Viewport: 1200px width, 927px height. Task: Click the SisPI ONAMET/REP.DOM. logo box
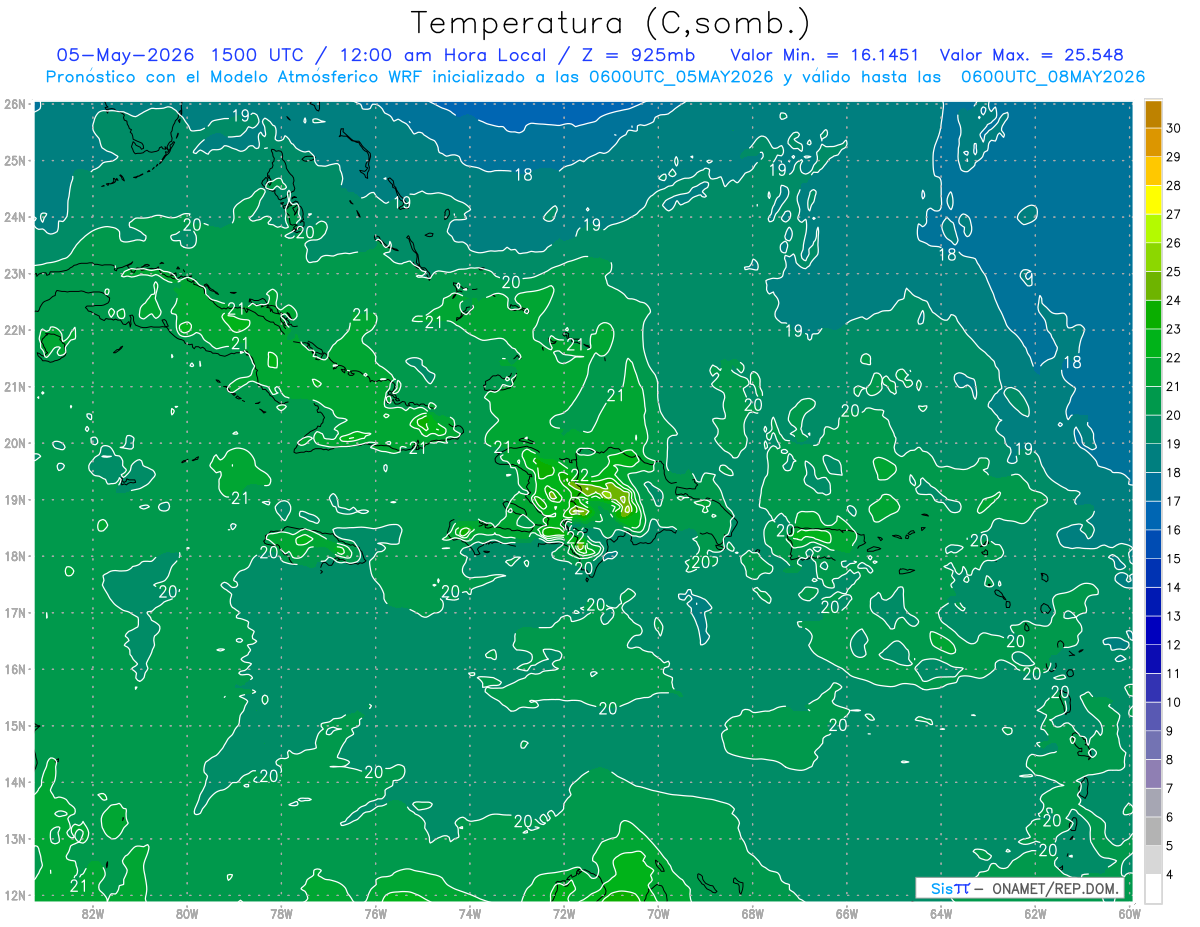coord(1019,888)
